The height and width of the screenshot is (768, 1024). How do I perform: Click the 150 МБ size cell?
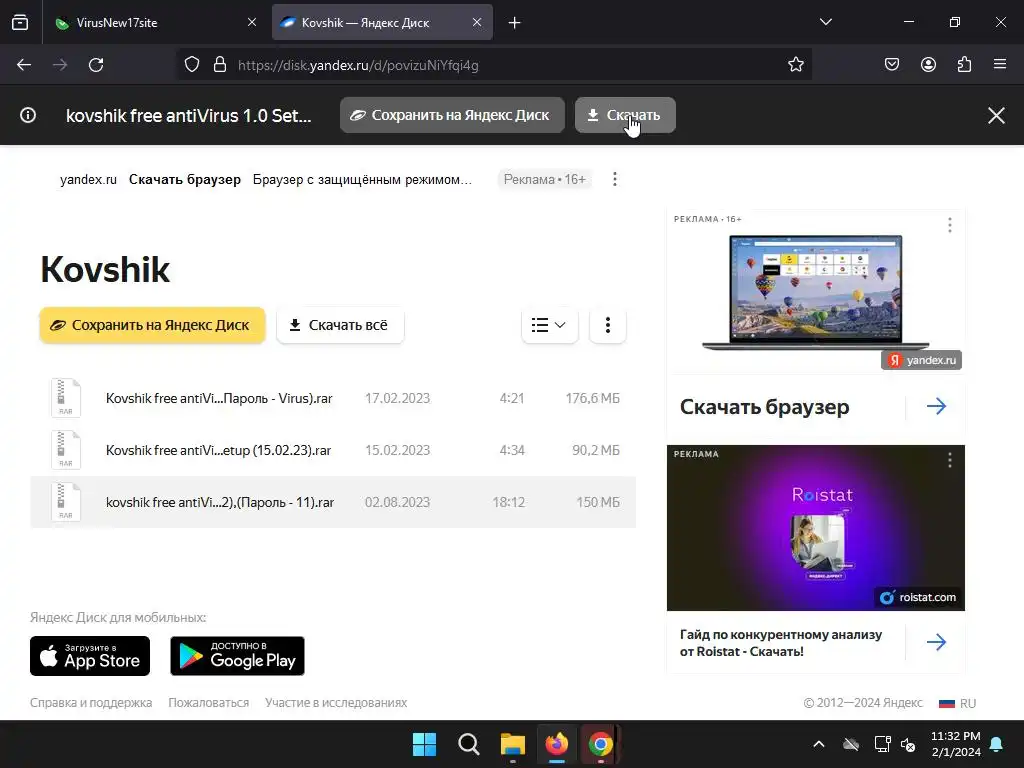[x=598, y=502]
